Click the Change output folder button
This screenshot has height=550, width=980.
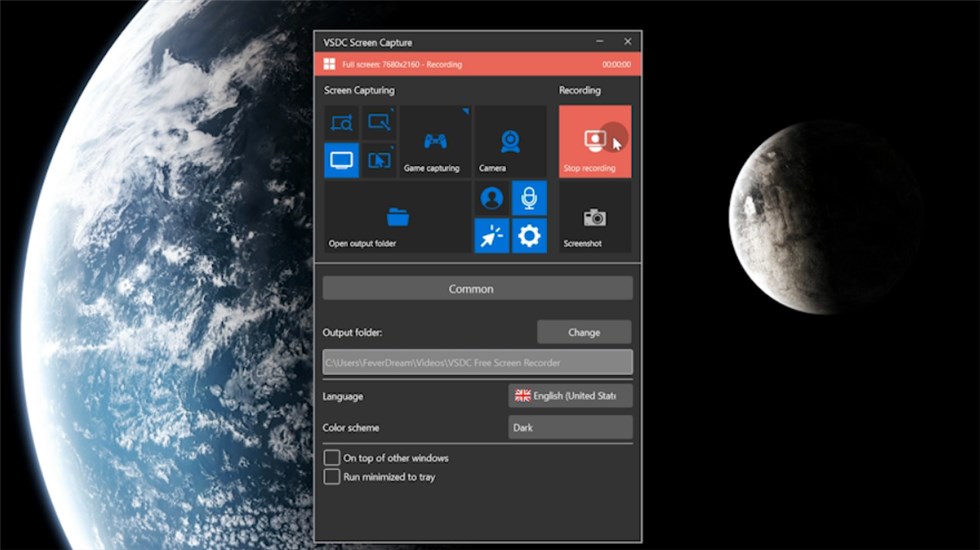tap(584, 332)
